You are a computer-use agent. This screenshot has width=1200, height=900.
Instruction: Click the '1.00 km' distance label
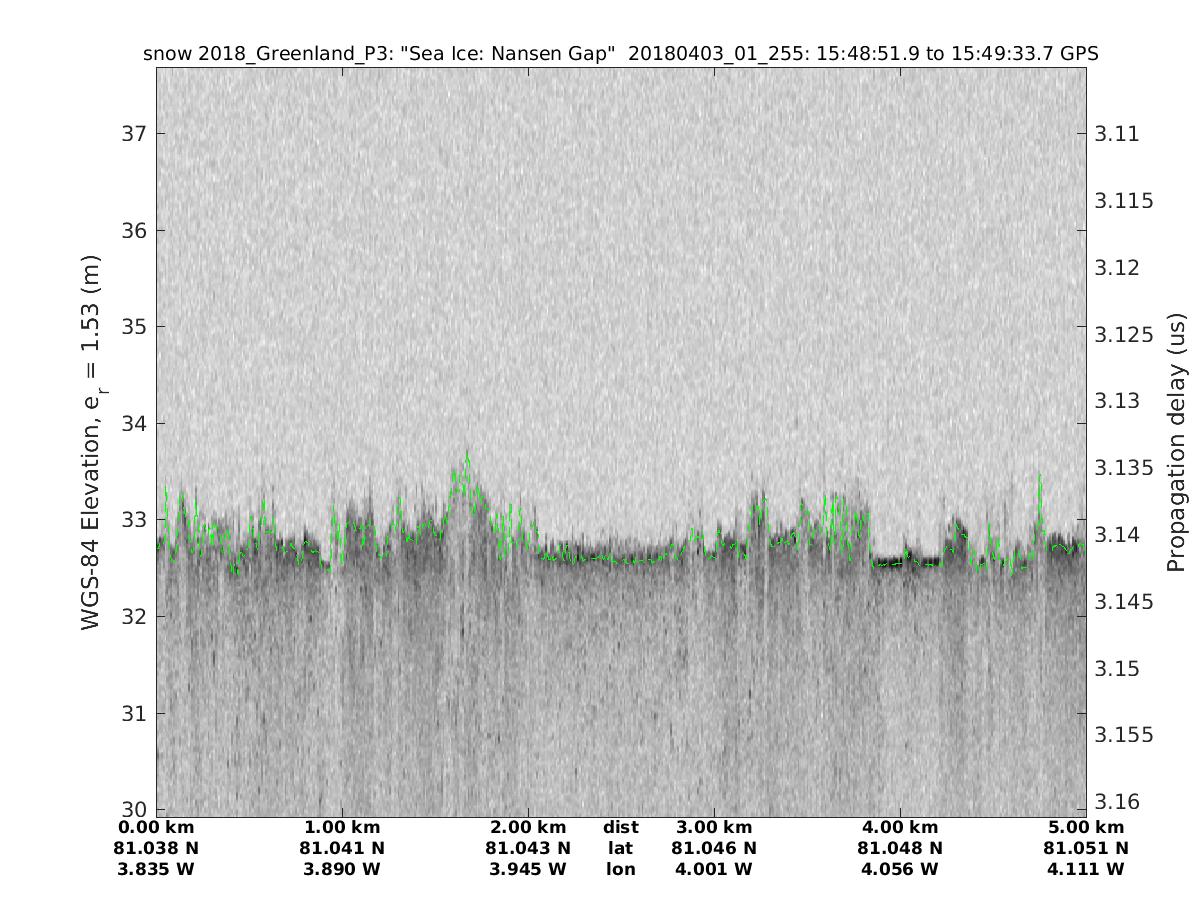pyautogui.click(x=342, y=828)
